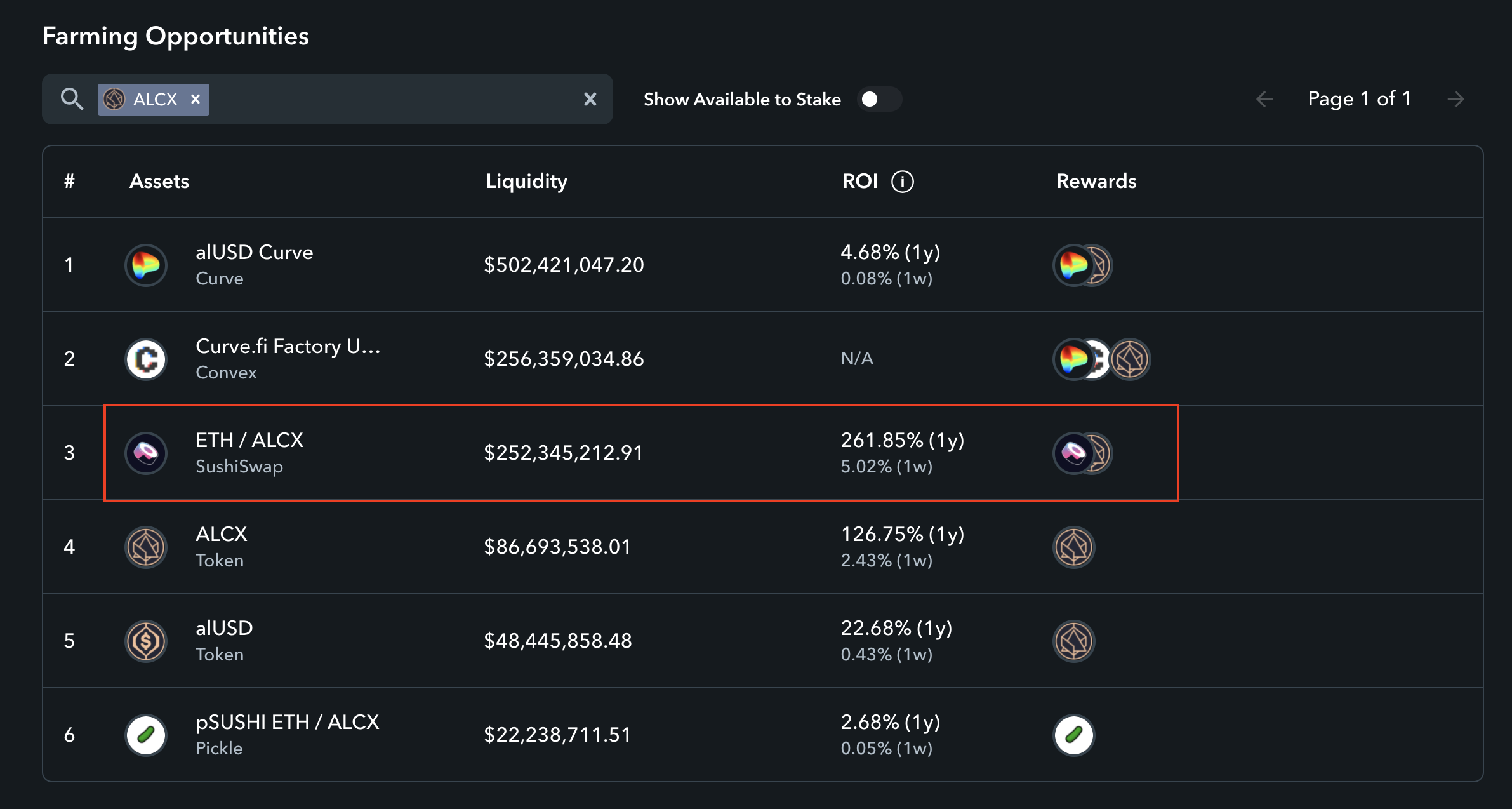The height and width of the screenshot is (809, 1512).
Task: Open the alUSD Token row name
Action: pyautogui.click(x=224, y=628)
